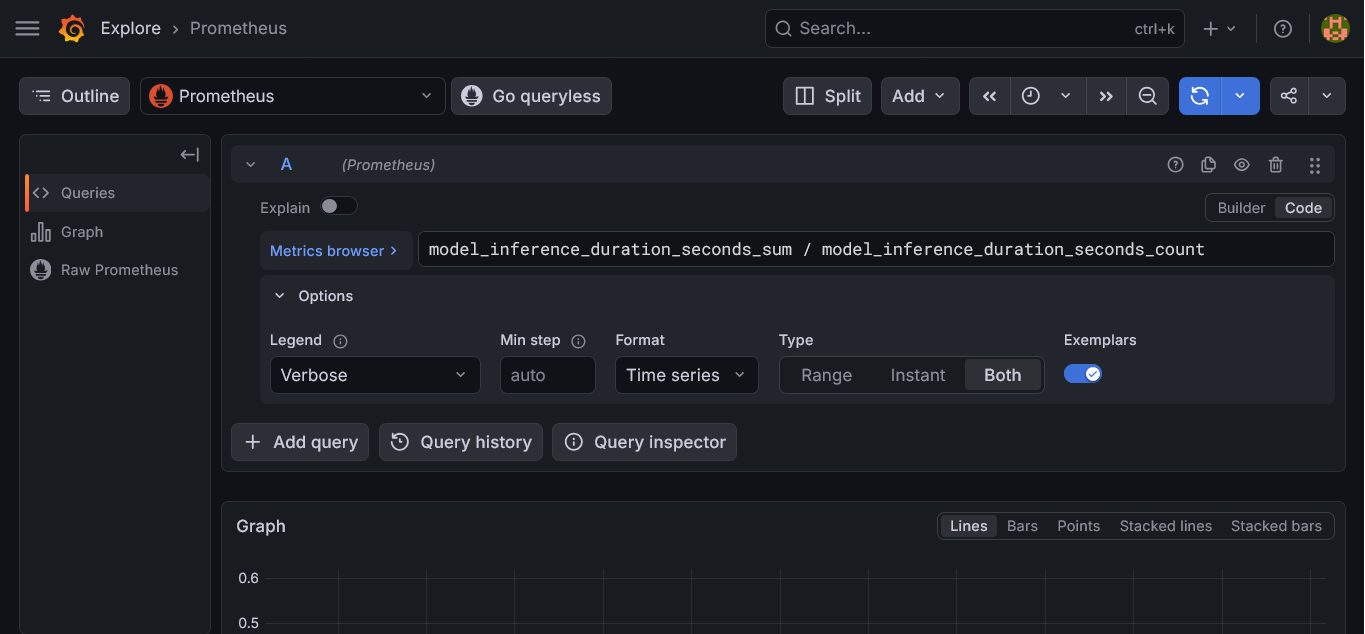Click Legend info icon

pyautogui.click(x=340, y=341)
